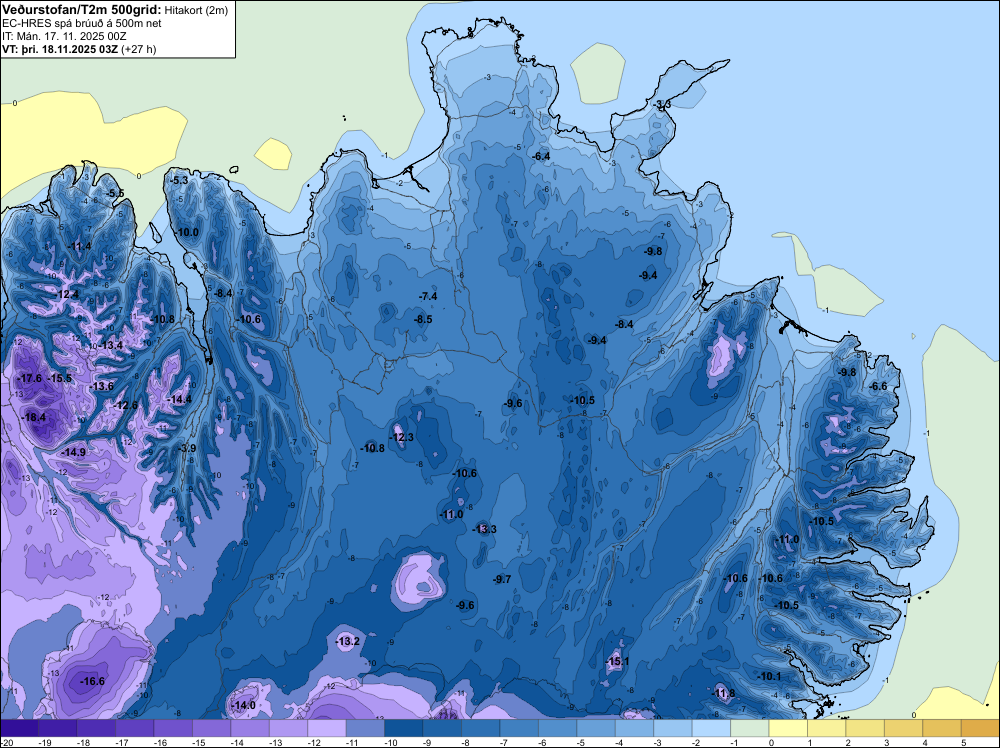Image resolution: width=1000 pixels, height=748 pixels.
Task: Click the -6.4 temperature value
Action: [x=541, y=156]
